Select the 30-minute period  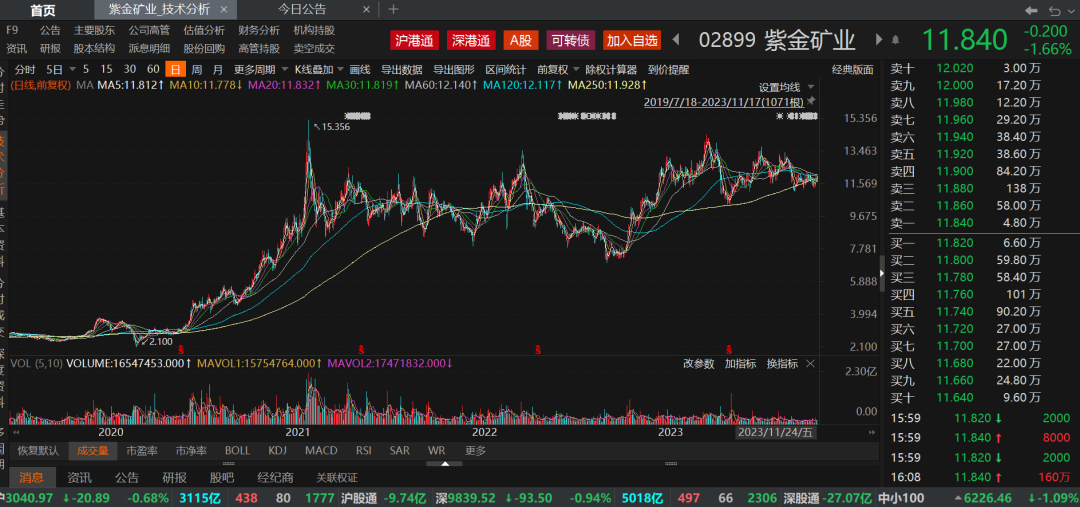129,70
